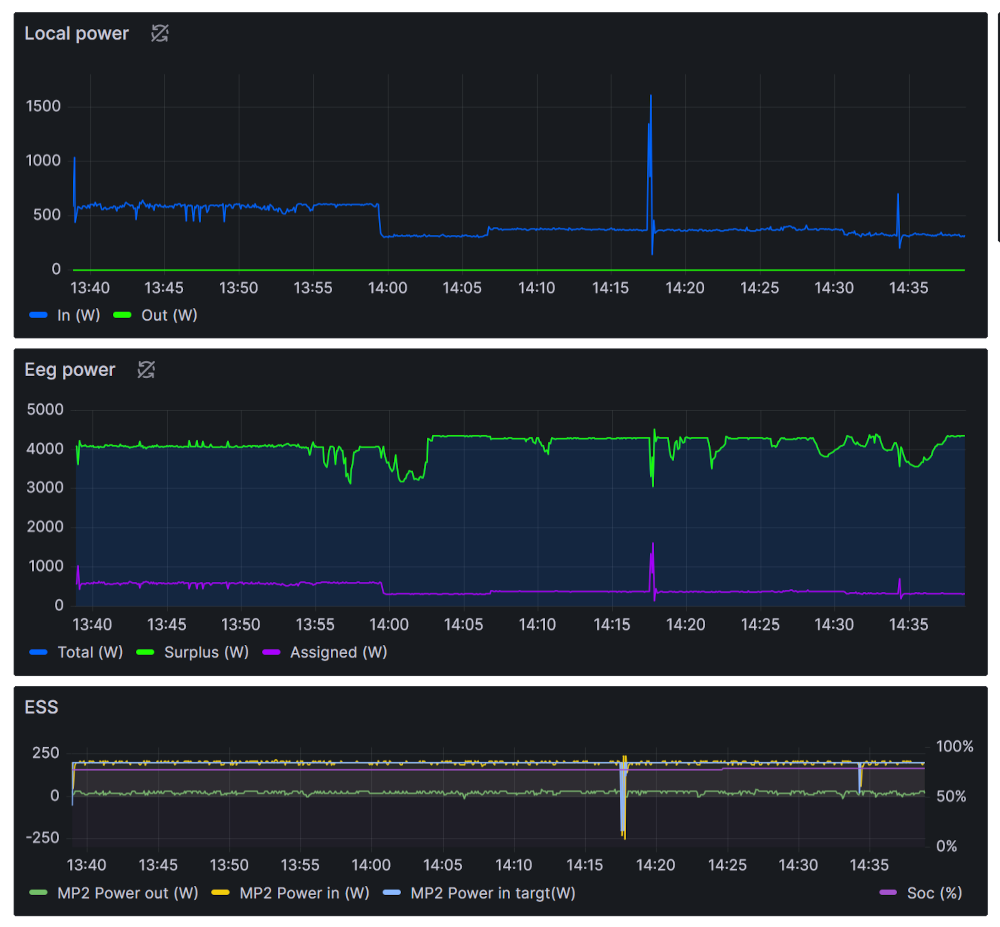Toggle visibility of the In (W) series
Image resolution: width=1000 pixels, height=927 pixels.
pyautogui.click(x=77, y=315)
